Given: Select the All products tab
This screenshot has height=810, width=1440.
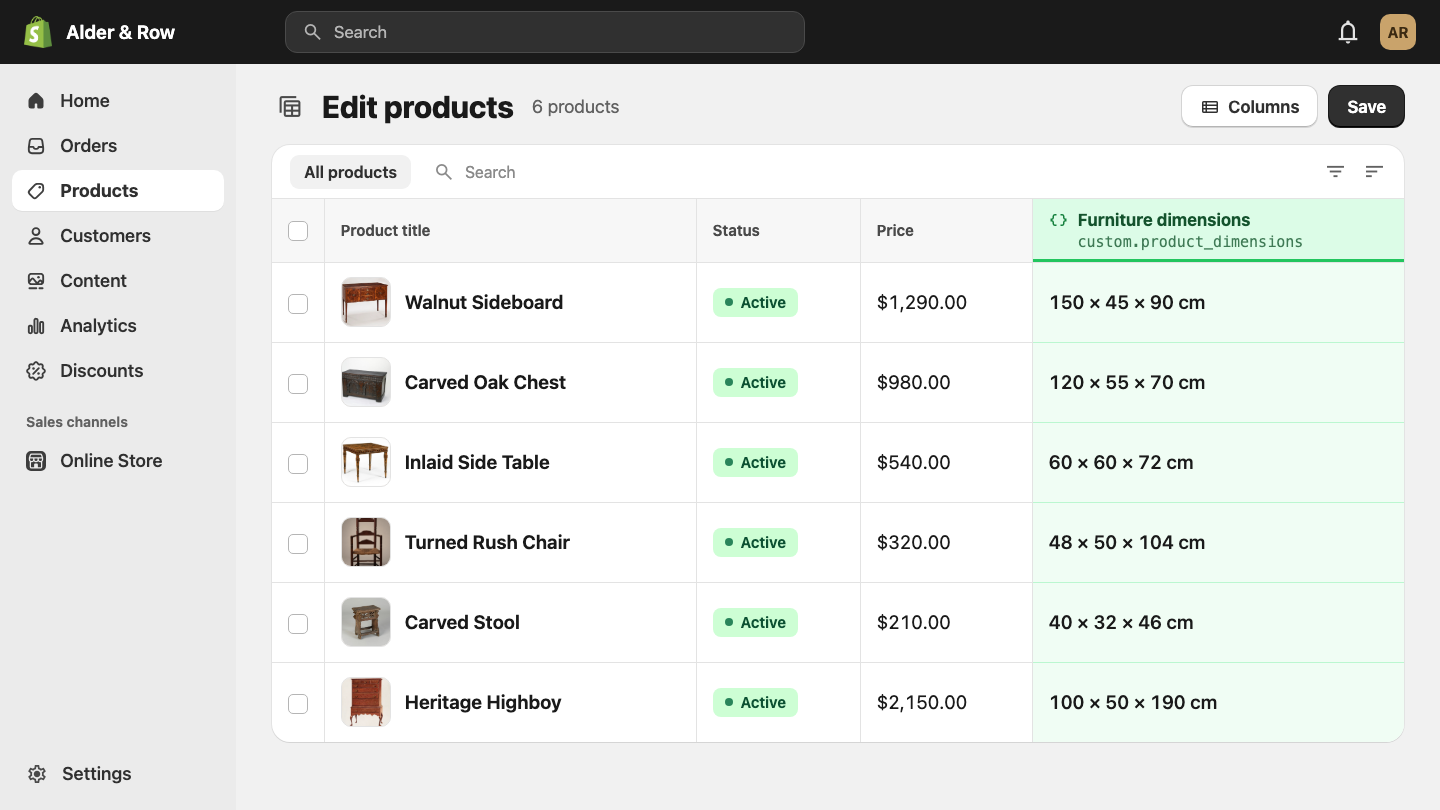Looking at the screenshot, I should coord(350,172).
